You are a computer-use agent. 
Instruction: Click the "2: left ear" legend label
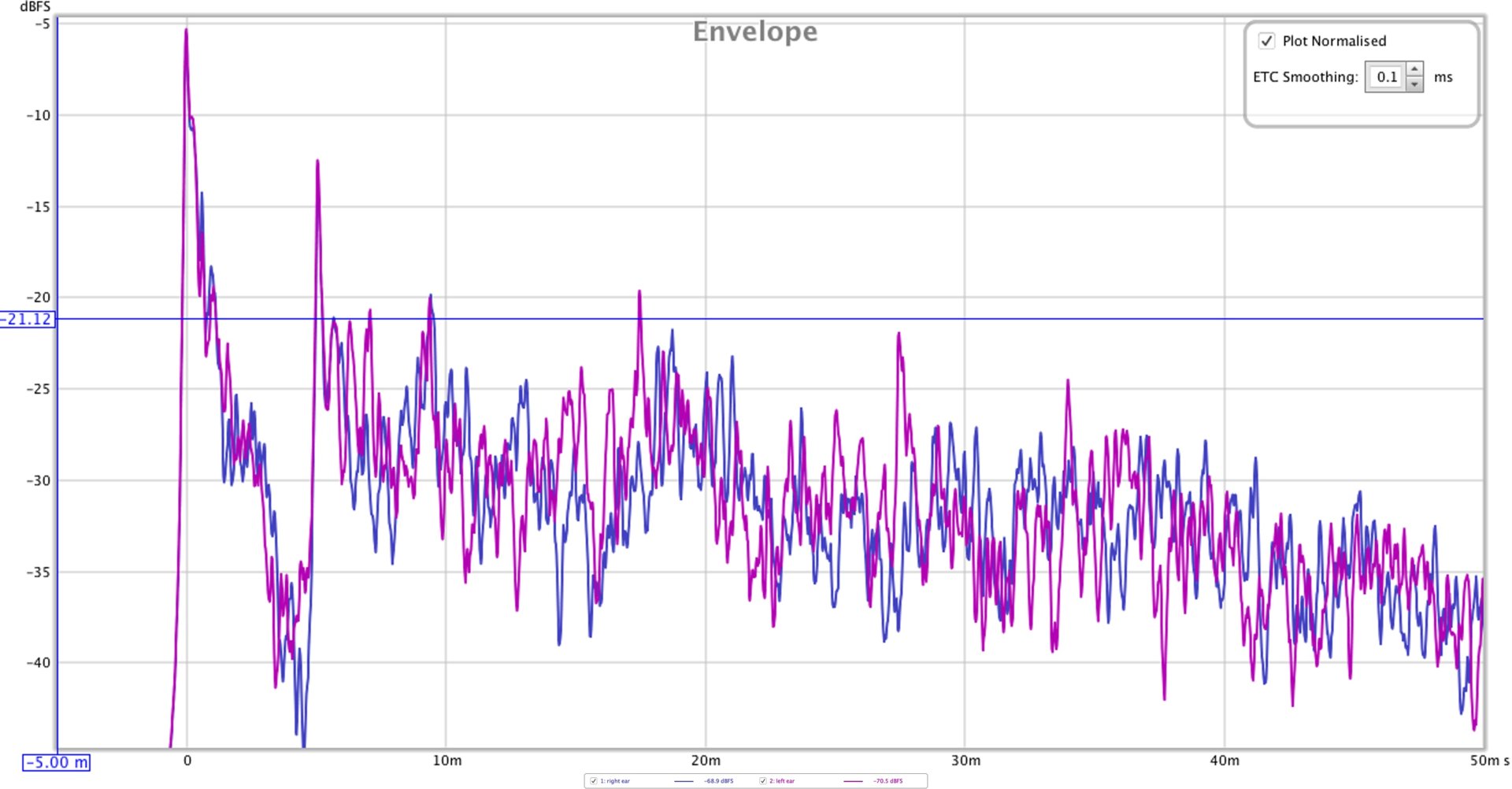pyautogui.click(x=782, y=781)
